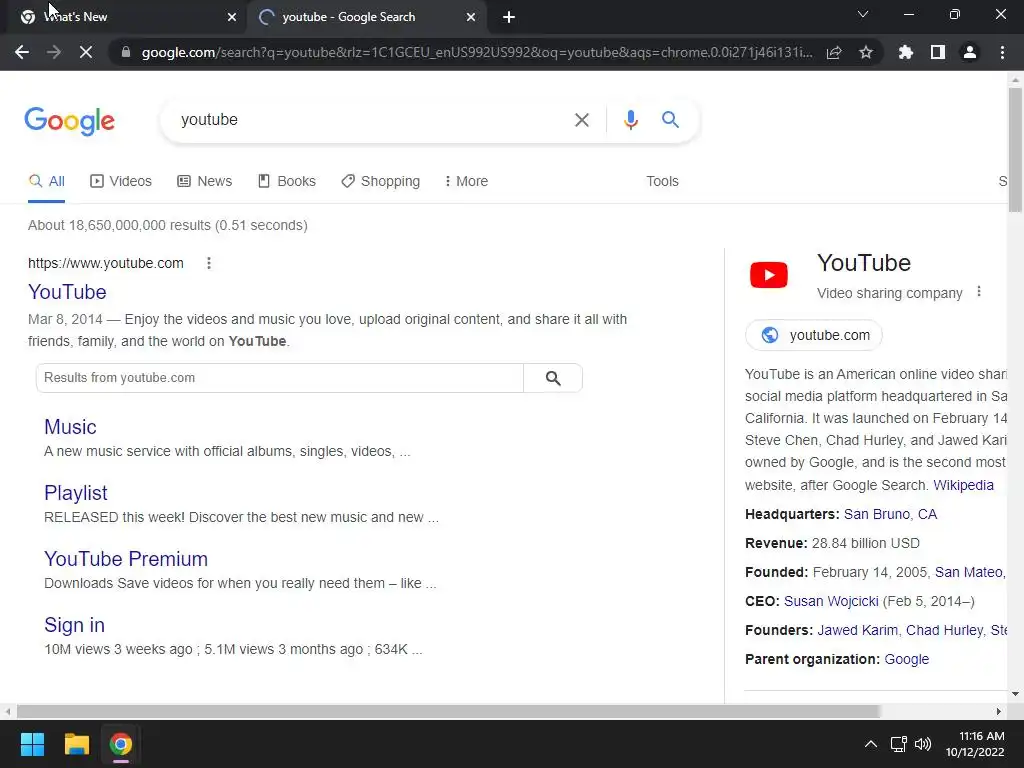Open more options in YouTube knowledge panel
Screen dimensions: 1024x768
[x=978, y=291]
